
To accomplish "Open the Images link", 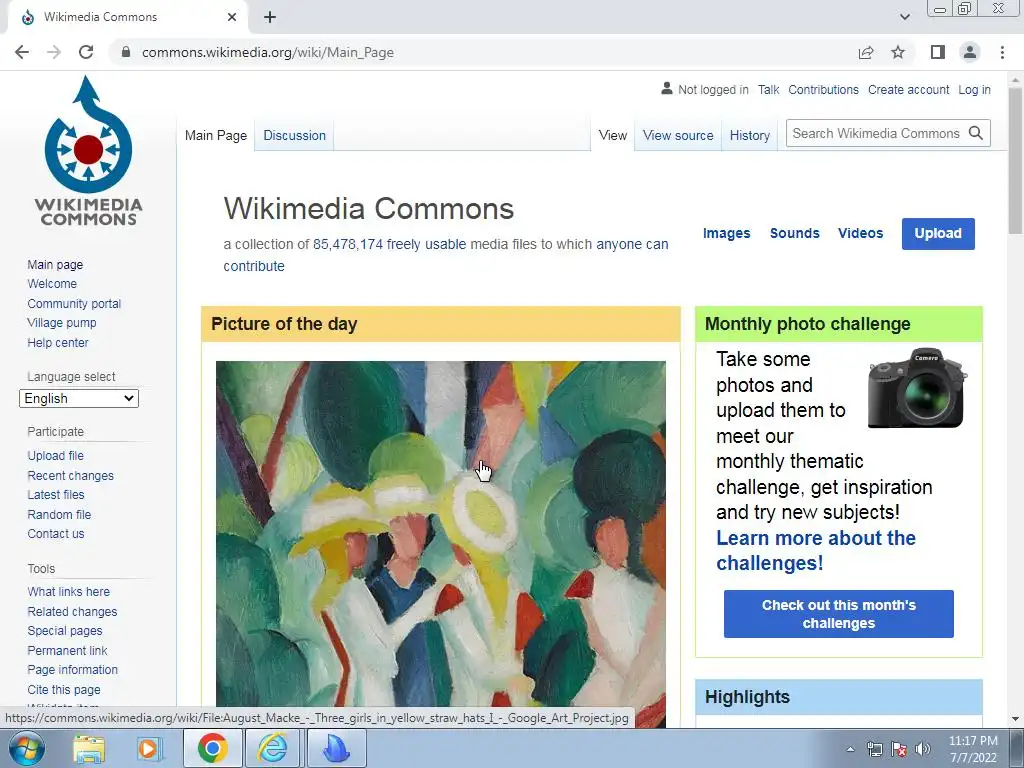I will pyautogui.click(x=726, y=233).
